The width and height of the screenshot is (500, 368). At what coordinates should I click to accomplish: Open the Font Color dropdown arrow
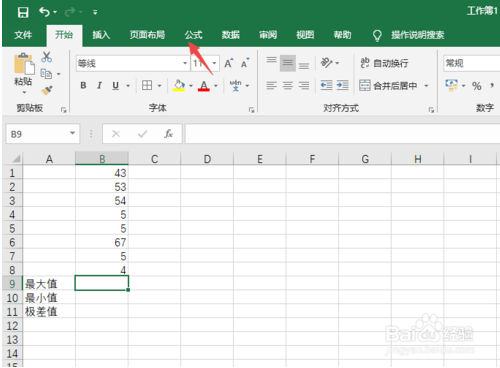(216, 86)
